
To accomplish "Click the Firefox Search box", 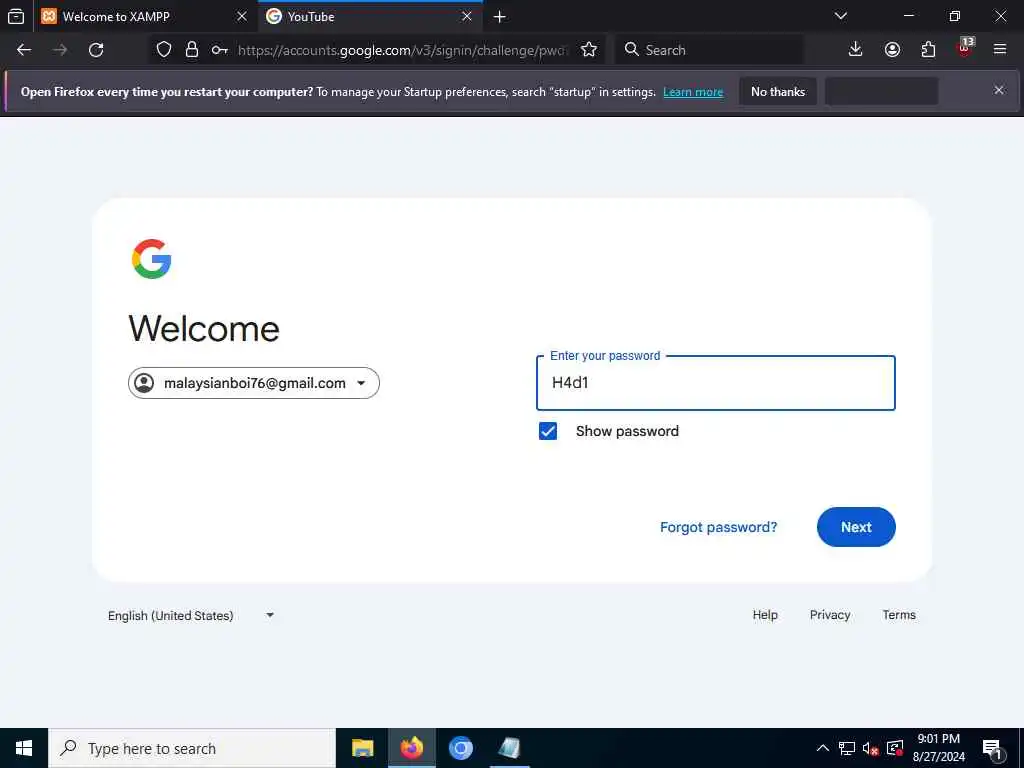I will (x=709, y=50).
